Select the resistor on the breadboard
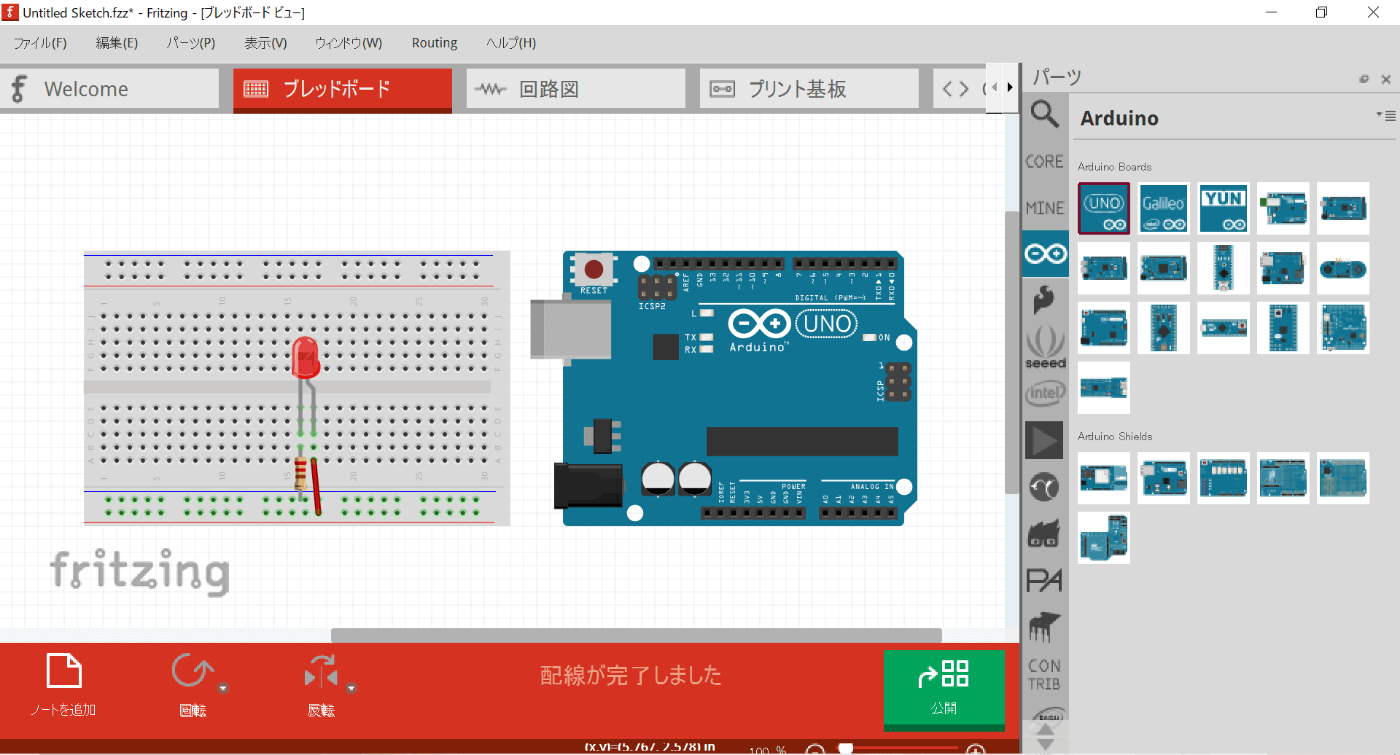Viewport: 1400px width, 755px height. [x=301, y=473]
